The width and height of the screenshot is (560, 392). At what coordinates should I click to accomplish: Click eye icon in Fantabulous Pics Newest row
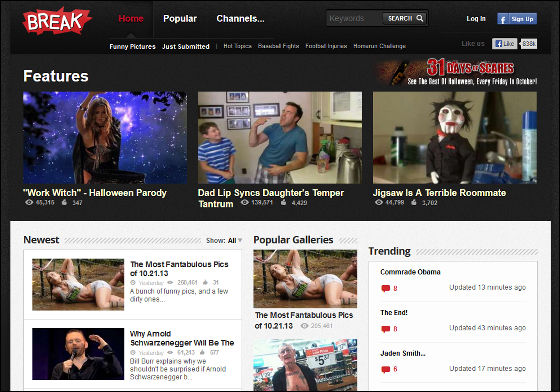pos(170,282)
